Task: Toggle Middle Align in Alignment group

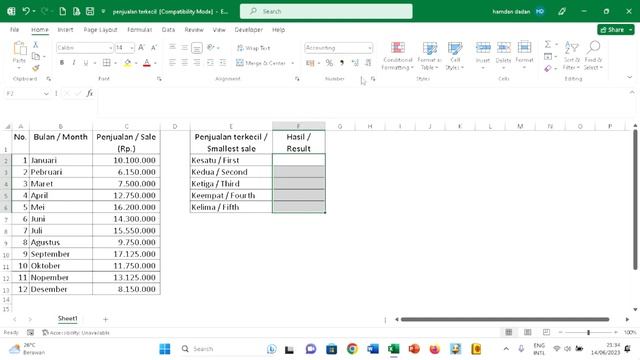Action: pos(184,48)
